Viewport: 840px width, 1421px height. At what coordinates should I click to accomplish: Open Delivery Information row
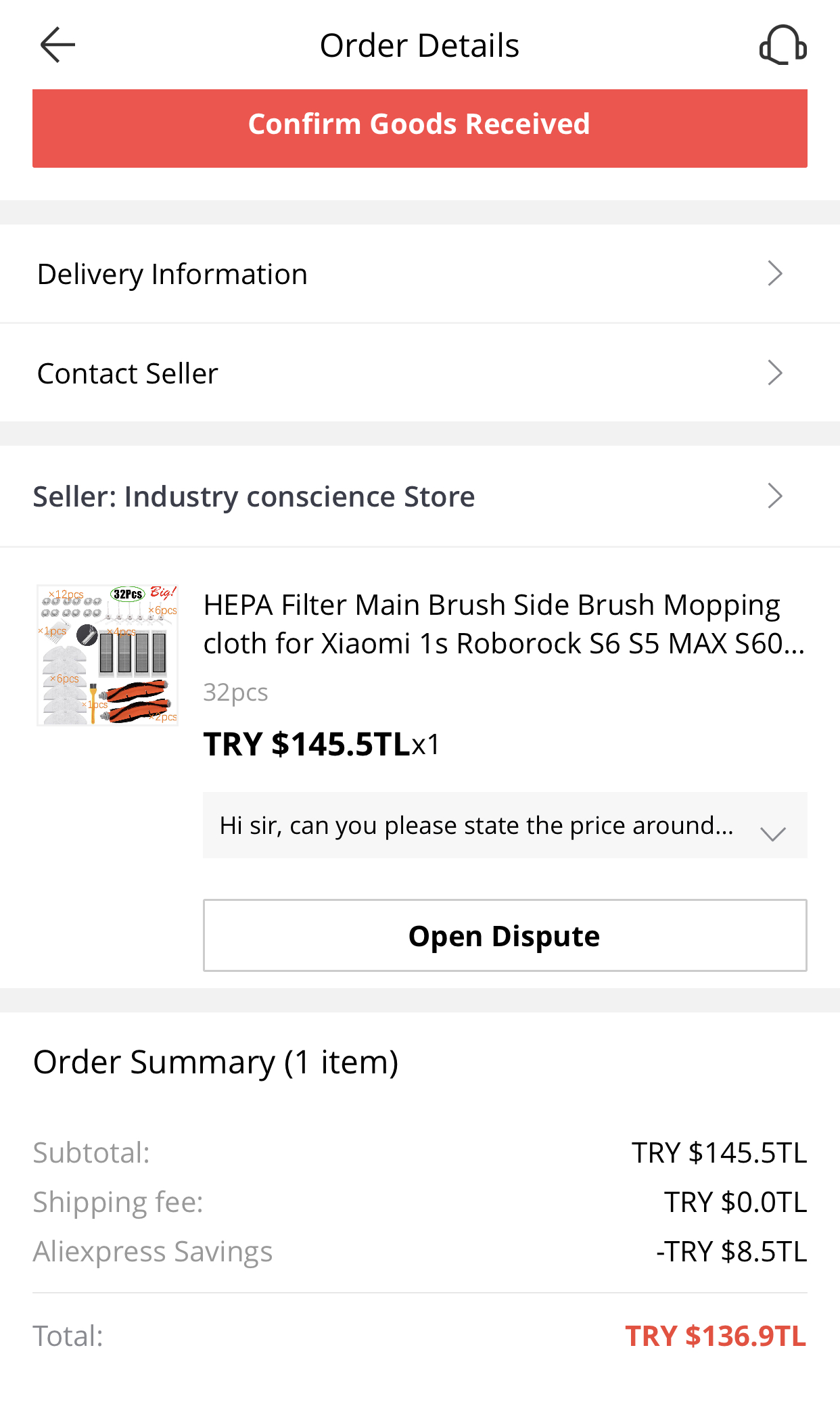click(x=420, y=274)
